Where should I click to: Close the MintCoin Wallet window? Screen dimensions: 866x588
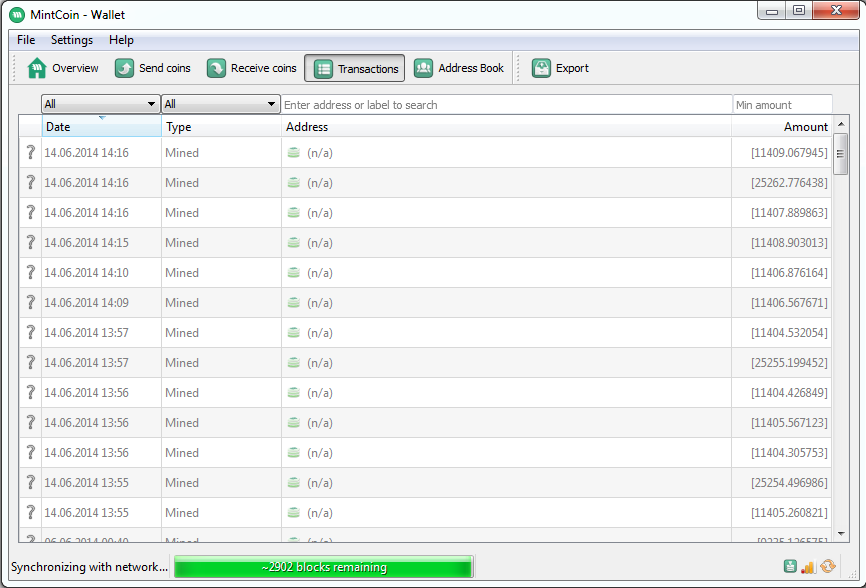click(836, 10)
